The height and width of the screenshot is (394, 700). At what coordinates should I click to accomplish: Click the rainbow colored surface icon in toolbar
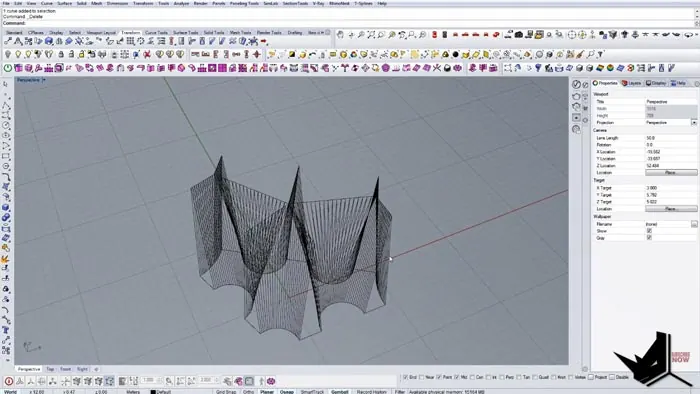(x=600, y=68)
